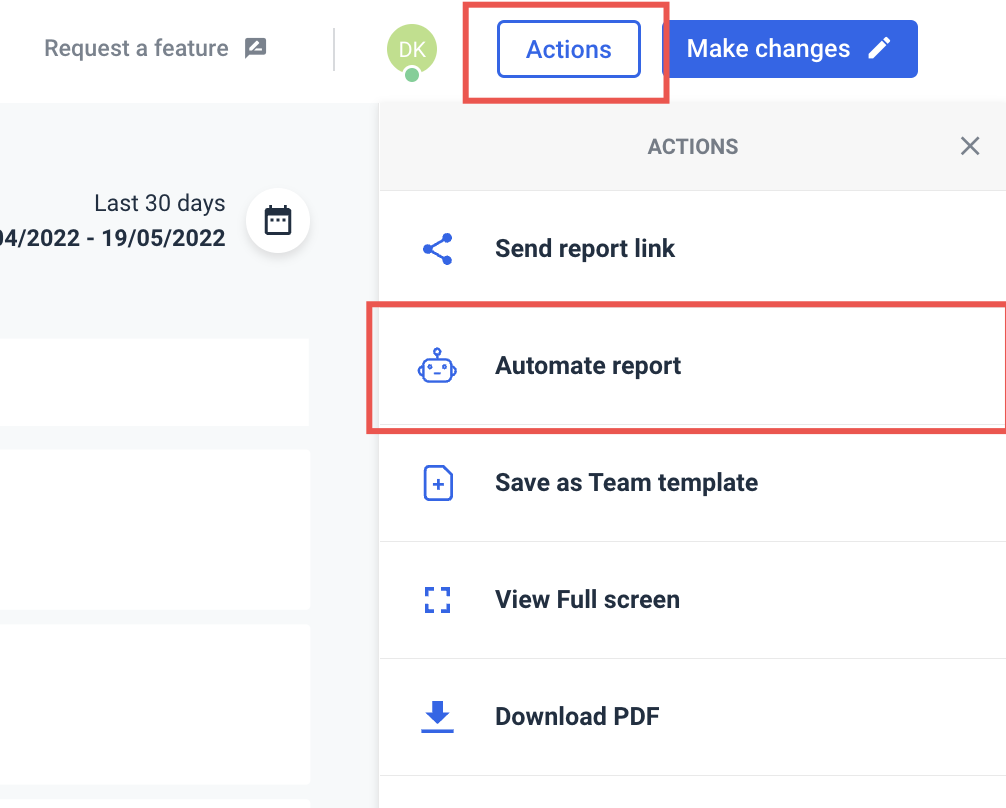This screenshot has width=1006, height=808.
Task: Choose Automate report from the Actions panel
Action: pyautogui.click(x=588, y=365)
